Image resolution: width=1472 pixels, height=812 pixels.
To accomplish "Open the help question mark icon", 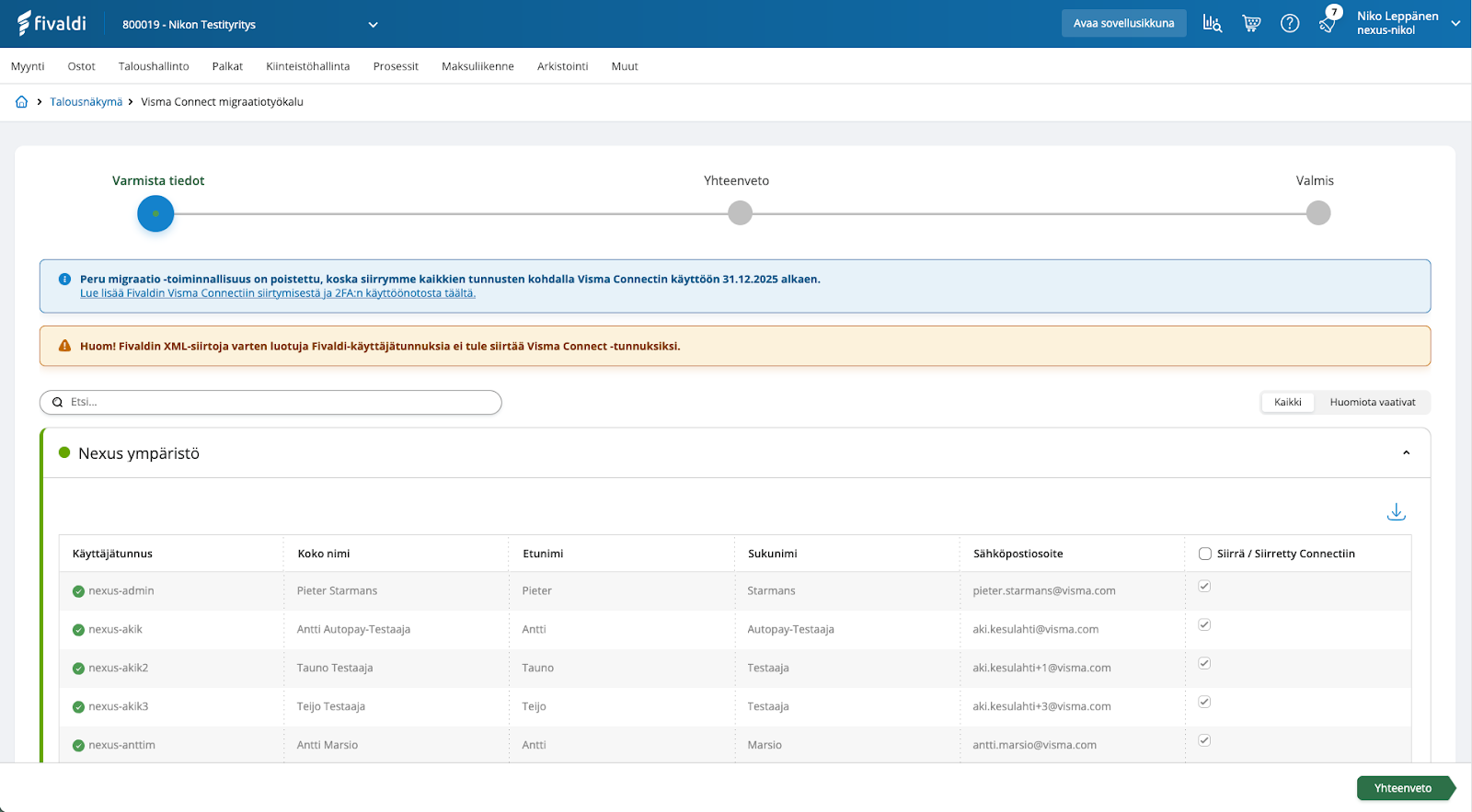I will (x=1290, y=23).
